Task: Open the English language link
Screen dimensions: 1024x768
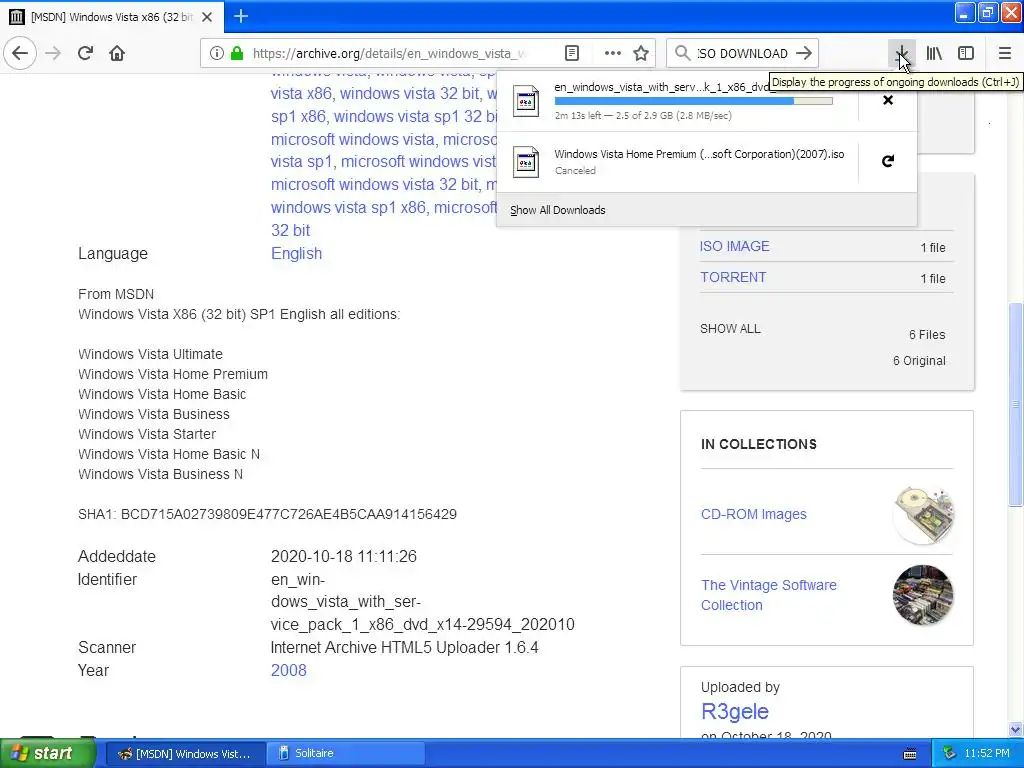Action: 296,253
